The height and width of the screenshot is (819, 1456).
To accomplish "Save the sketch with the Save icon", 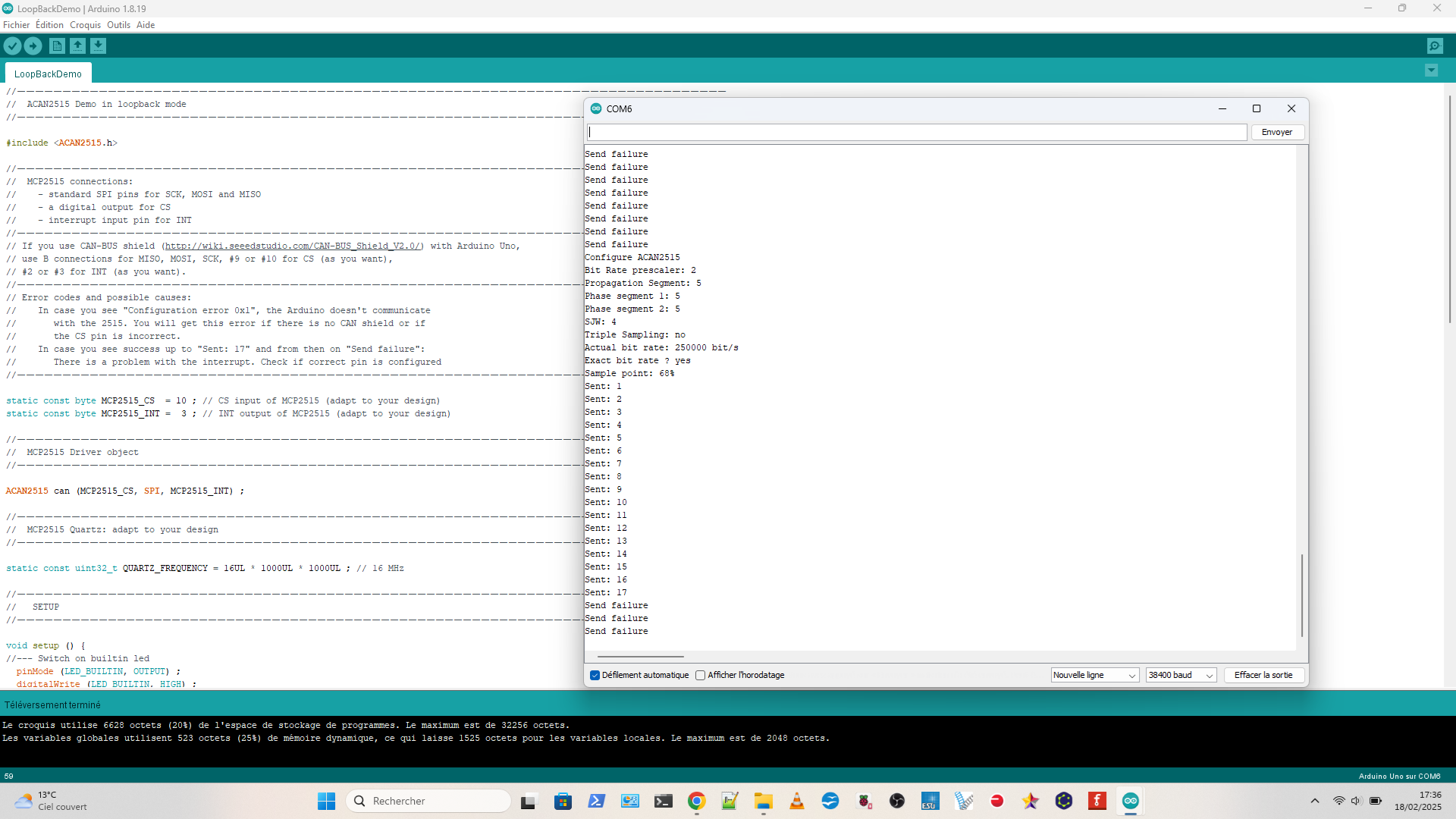I will point(99,46).
